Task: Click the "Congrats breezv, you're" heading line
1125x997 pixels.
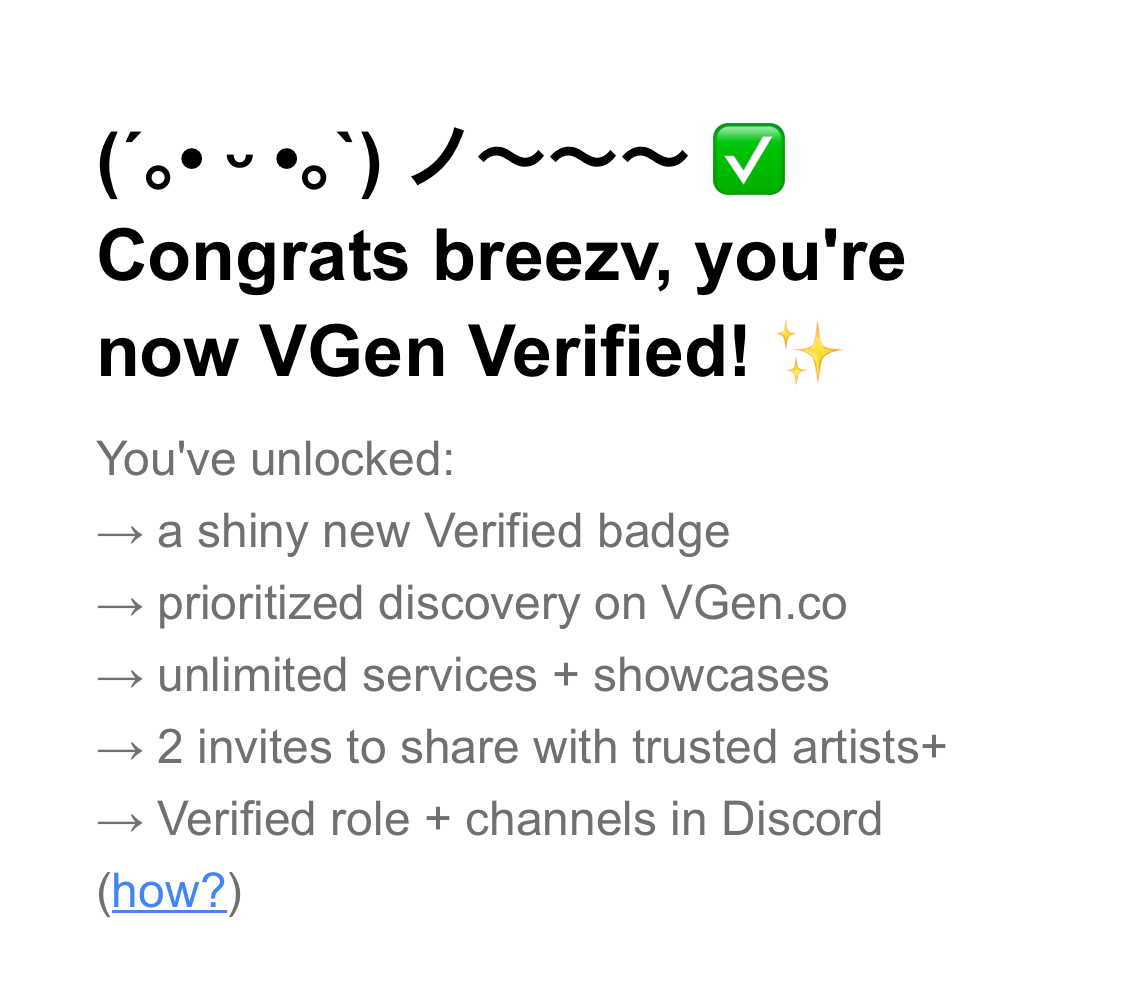Action: (x=501, y=256)
